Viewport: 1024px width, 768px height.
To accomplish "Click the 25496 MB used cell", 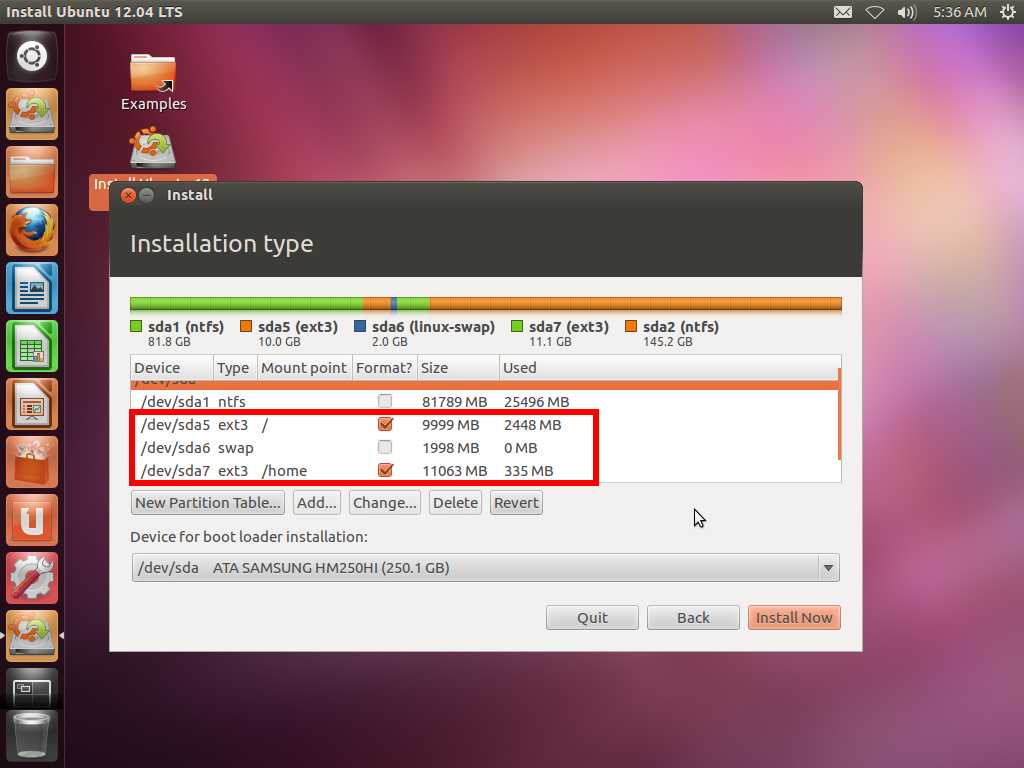I will click(536, 402).
